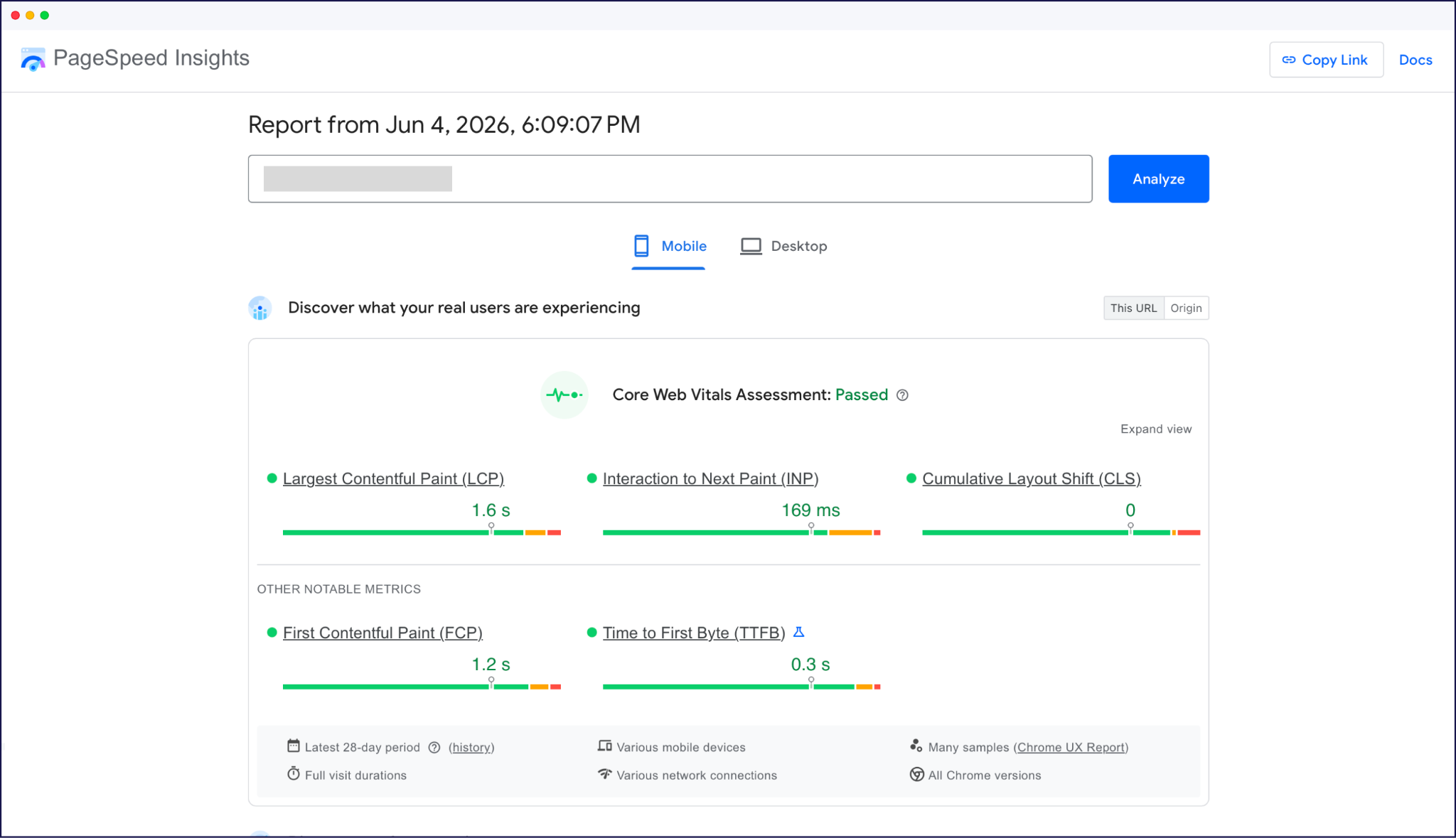Click the experimental flask icon near TTFB

pyautogui.click(x=798, y=632)
